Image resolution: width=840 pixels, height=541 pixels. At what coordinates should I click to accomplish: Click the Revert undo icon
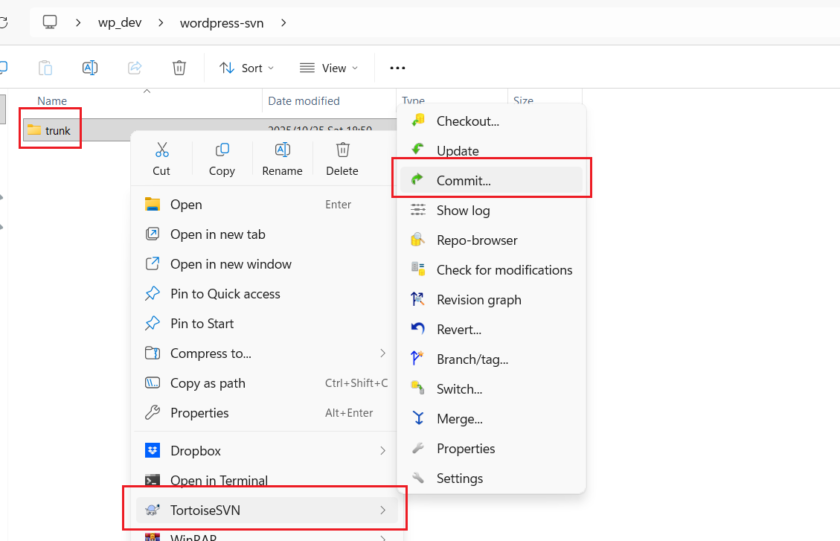coord(418,329)
